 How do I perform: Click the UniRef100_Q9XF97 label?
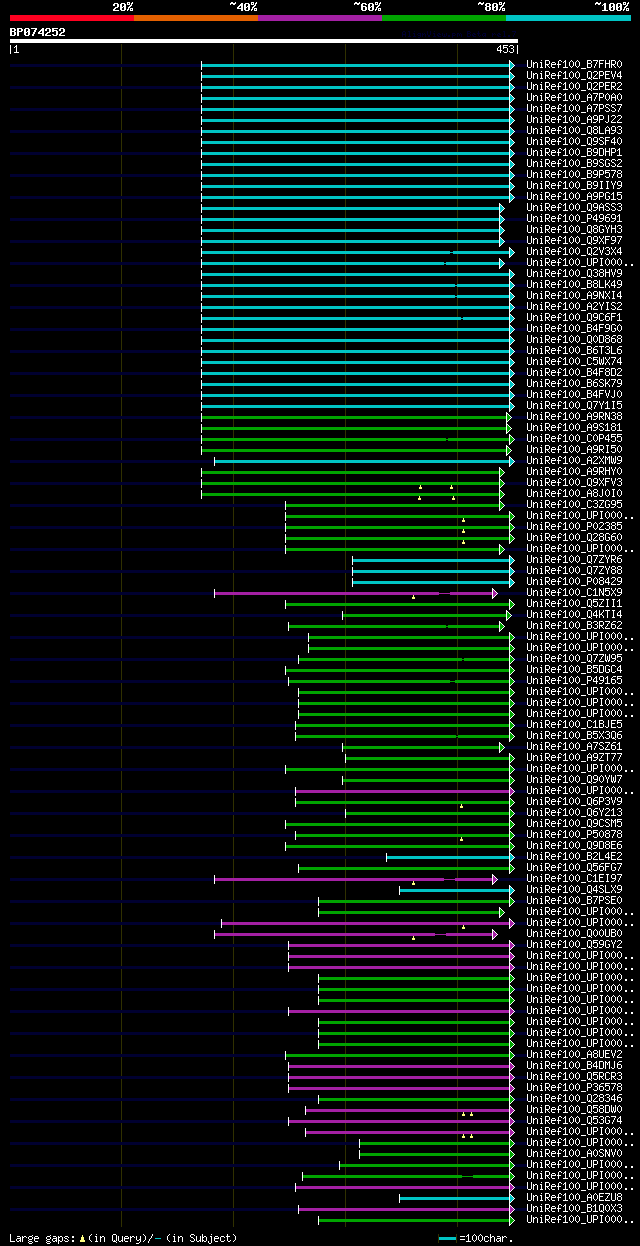pos(574,240)
